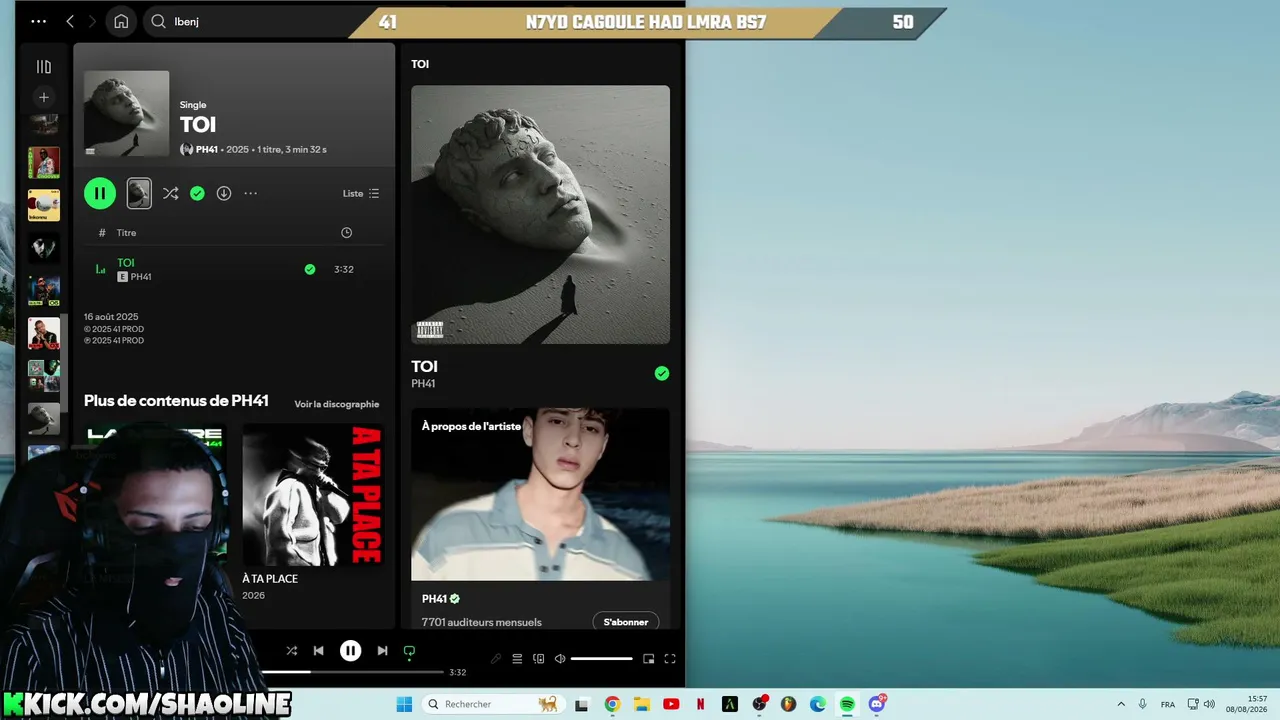Viewport: 1280px width, 720px height.
Task: Open File Explorer from the taskbar
Action: 641,704
